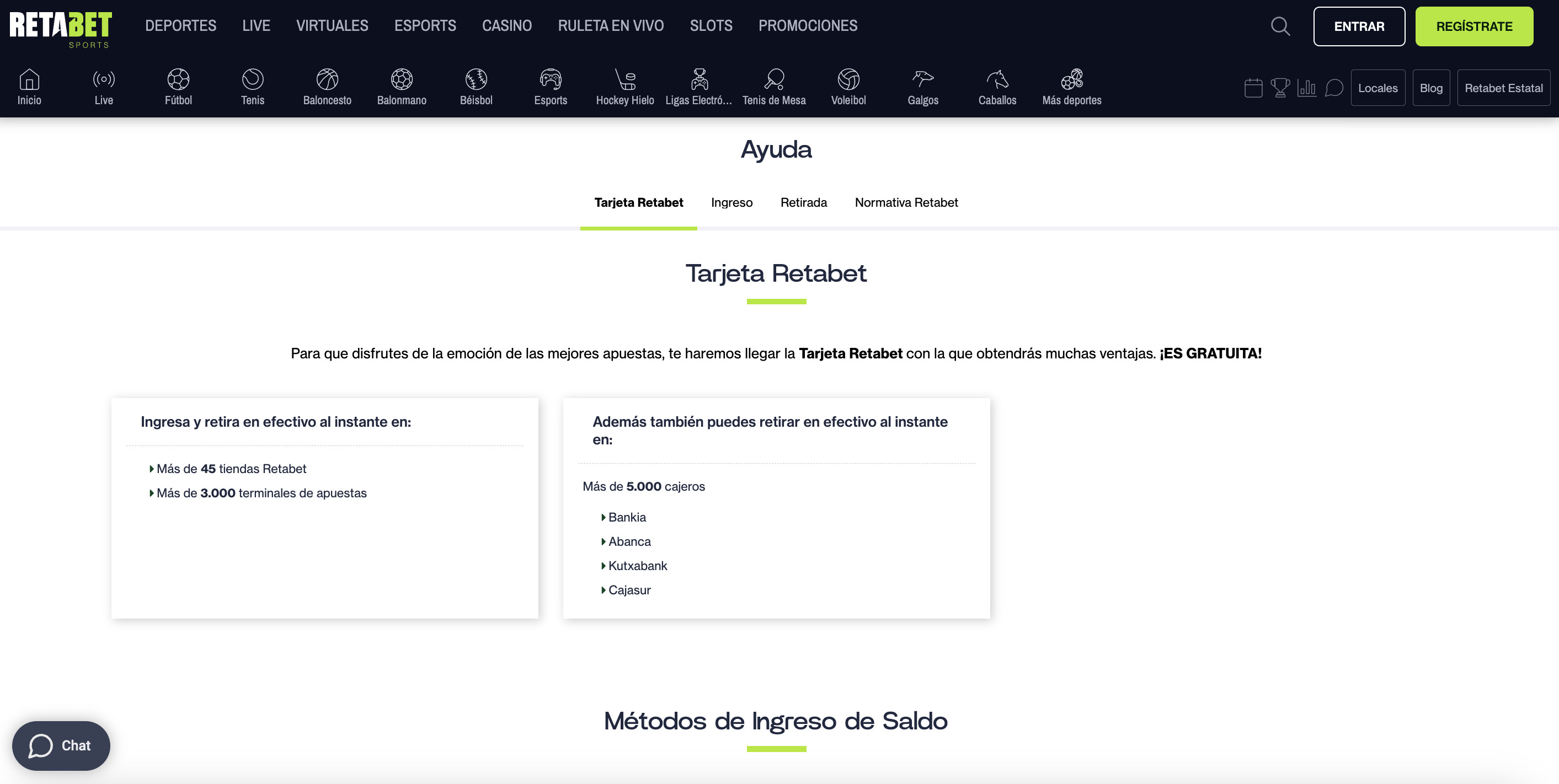The height and width of the screenshot is (784, 1559).
Task: Click 'Más de 3.000 terminales de apuestas'
Action: coord(261,493)
